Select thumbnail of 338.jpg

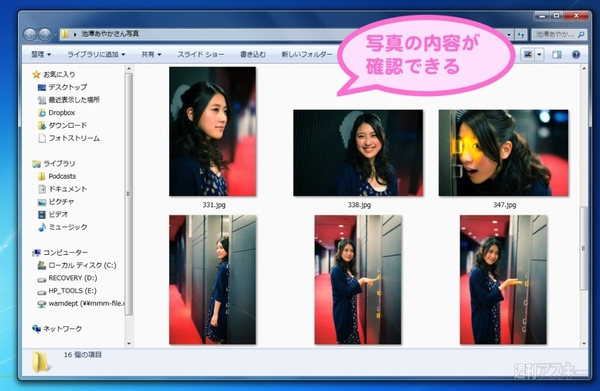click(x=358, y=153)
